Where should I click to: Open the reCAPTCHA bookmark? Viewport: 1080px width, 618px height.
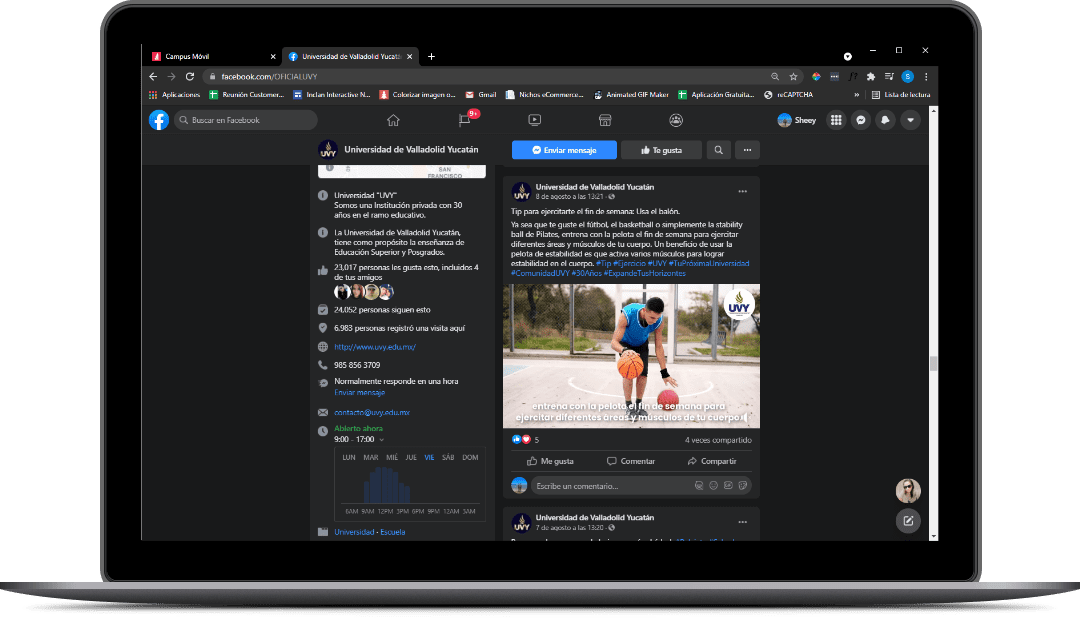tap(789, 94)
